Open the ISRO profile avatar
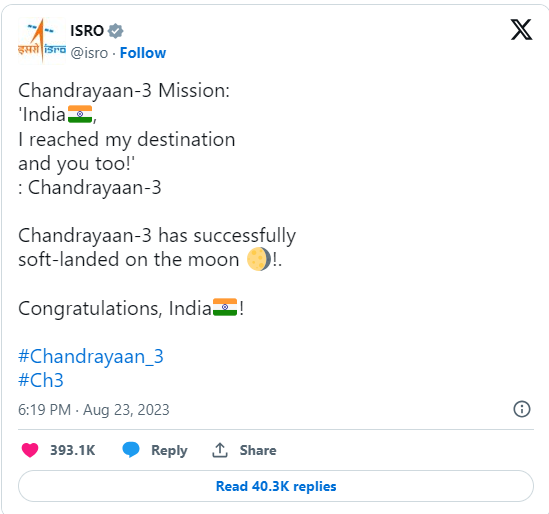The image size is (549, 514). [42, 41]
